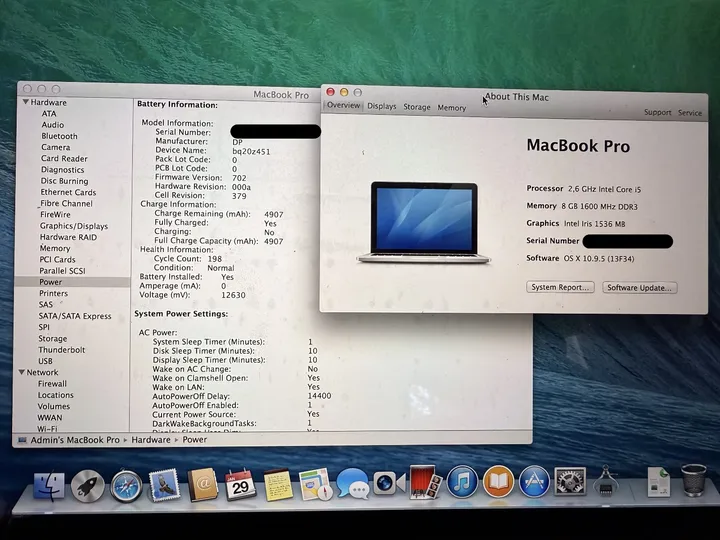Open Trash in the Dock
This screenshot has width=720, height=540.
tap(693, 480)
